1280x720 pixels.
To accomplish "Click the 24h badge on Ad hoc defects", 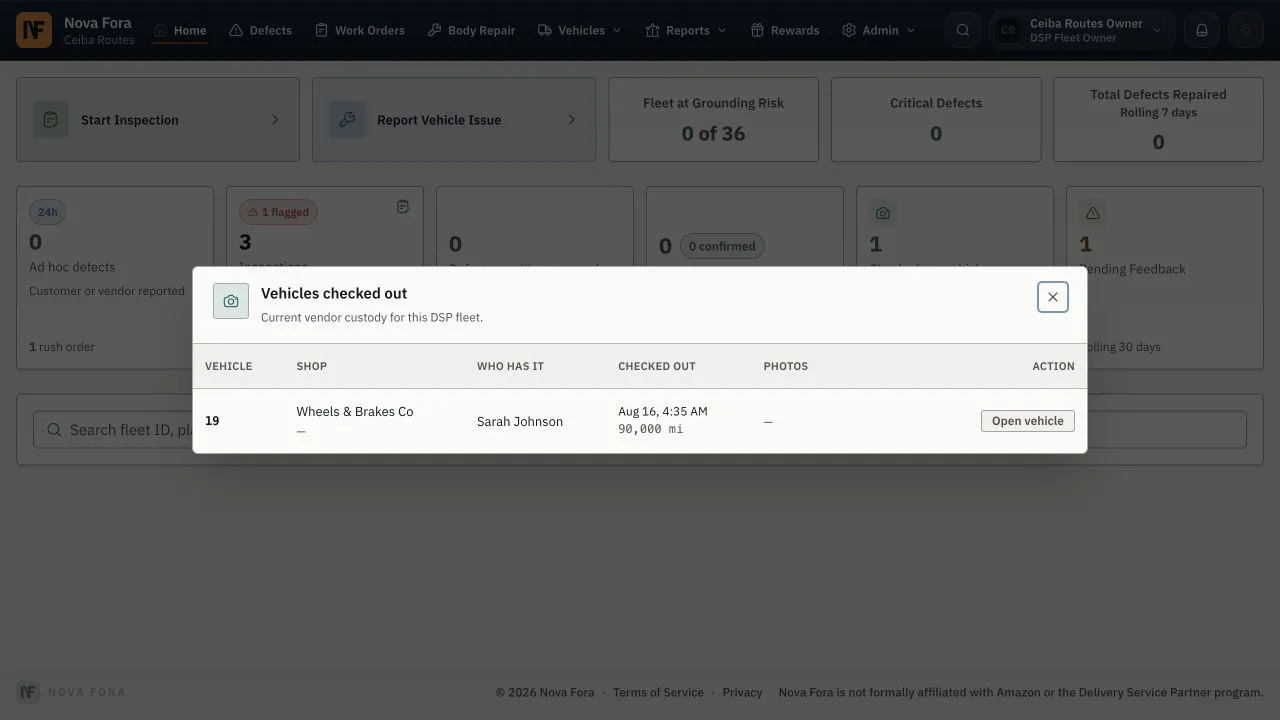I will 47,212.
